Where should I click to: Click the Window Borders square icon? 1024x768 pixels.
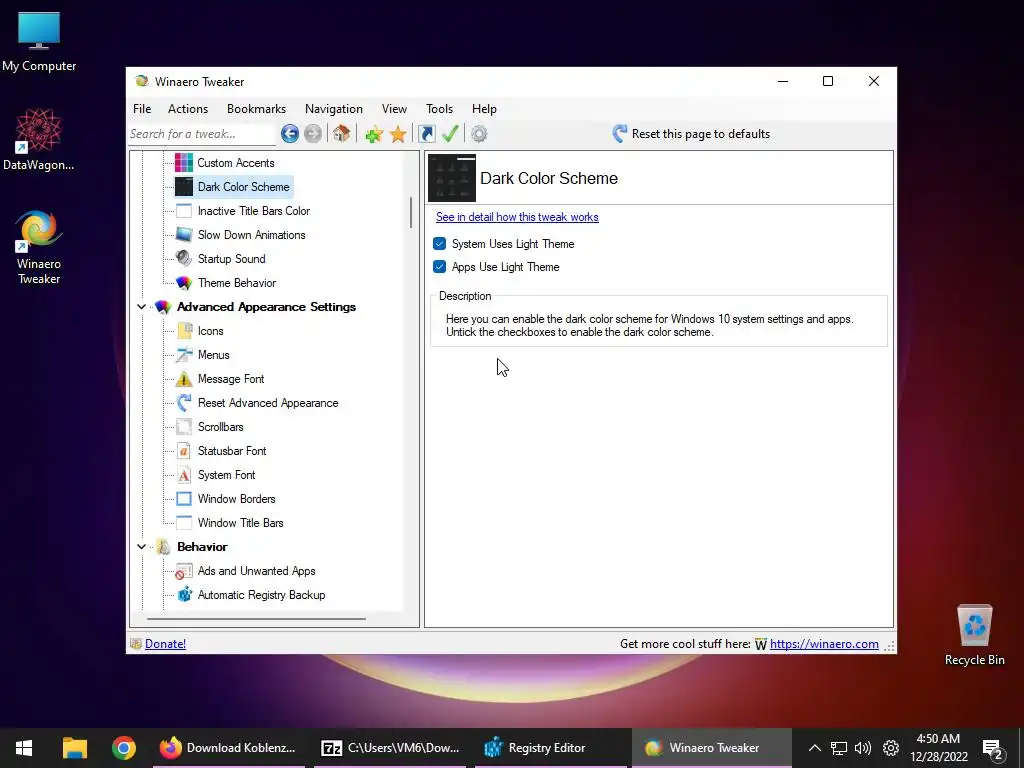click(184, 499)
